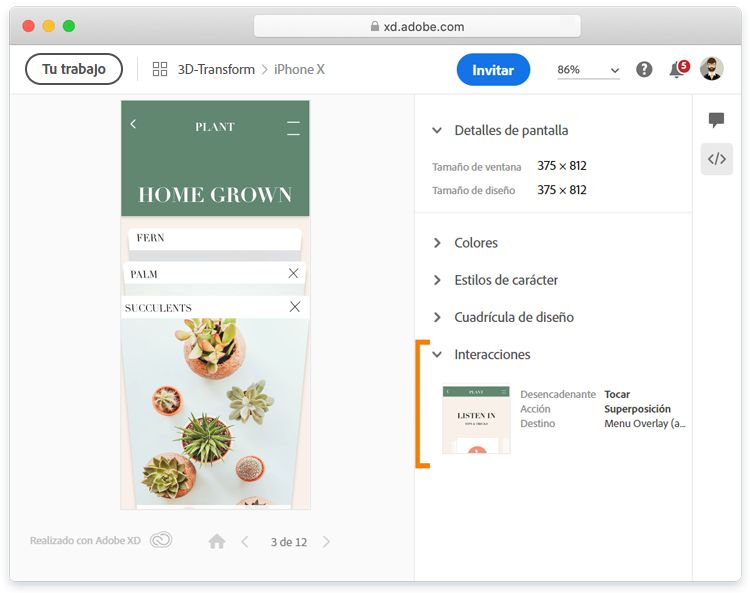Close the SUCCULENTS card with its X
This screenshot has width=750, height=593.
295,307
